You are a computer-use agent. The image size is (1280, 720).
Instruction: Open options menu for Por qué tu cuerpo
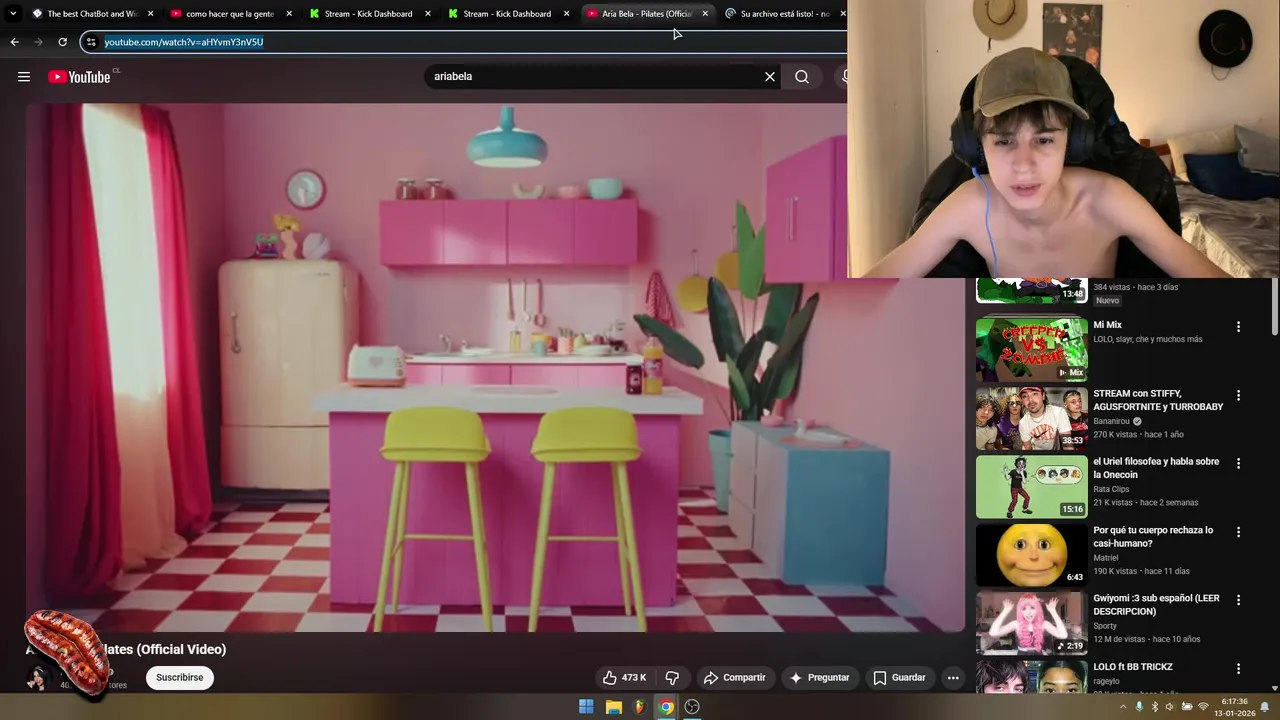pyautogui.click(x=1238, y=532)
